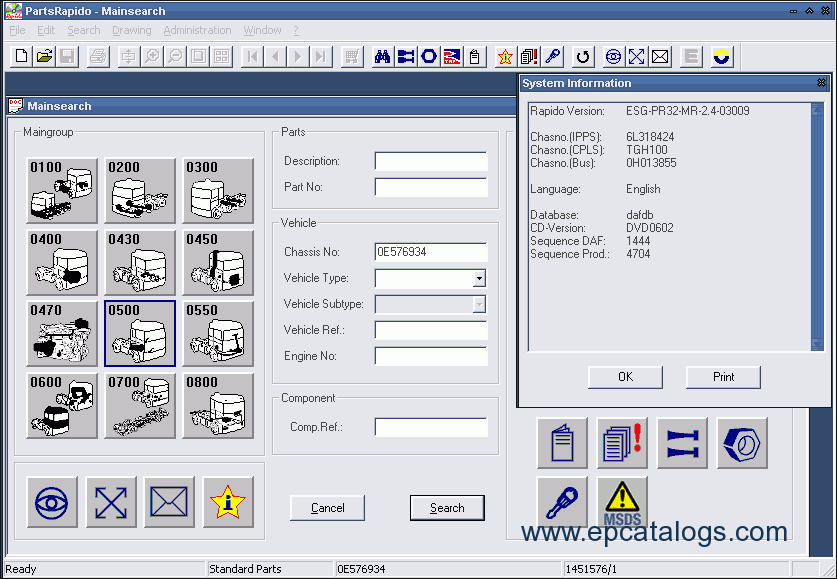Viewport: 837px width, 579px height.
Task: Select maingroup 0200 thumbnail
Action: [x=140, y=191]
